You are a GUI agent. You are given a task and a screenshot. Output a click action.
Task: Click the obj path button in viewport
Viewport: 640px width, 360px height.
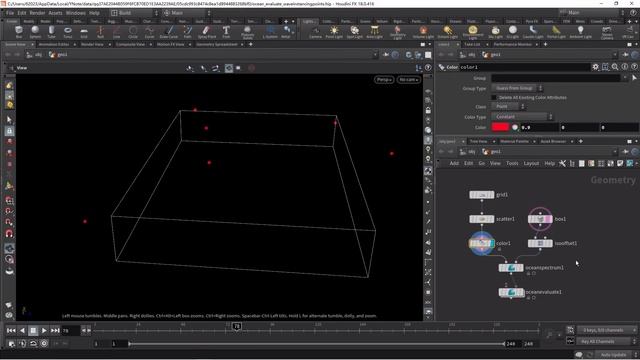coord(34,54)
